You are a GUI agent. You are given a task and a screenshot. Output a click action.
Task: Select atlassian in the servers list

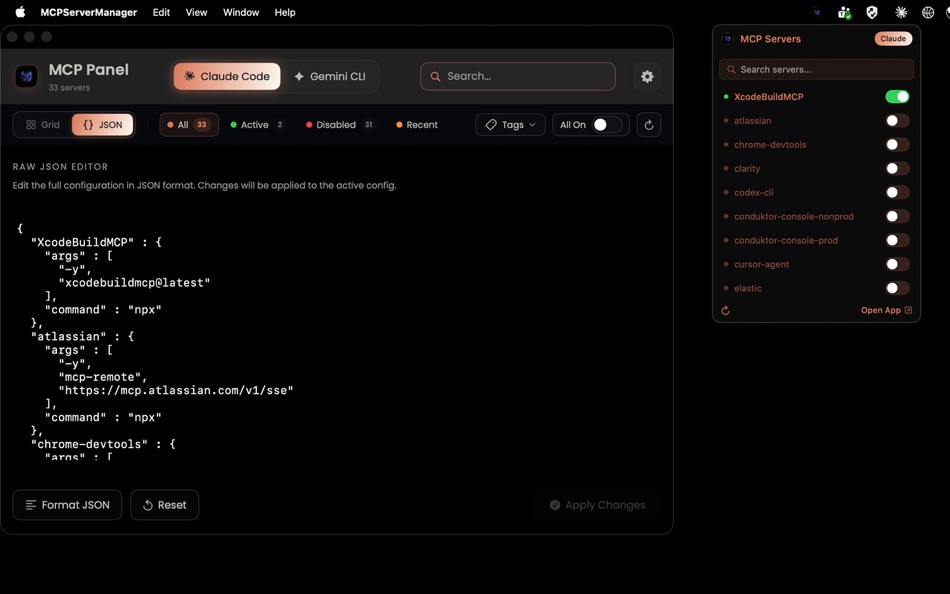click(752, 121)
